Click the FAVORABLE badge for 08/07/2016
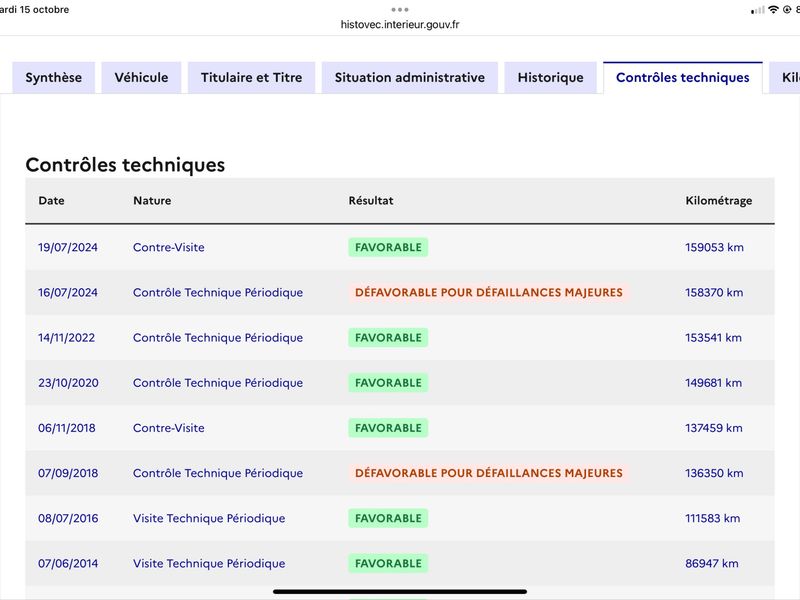 pos(388,518)
